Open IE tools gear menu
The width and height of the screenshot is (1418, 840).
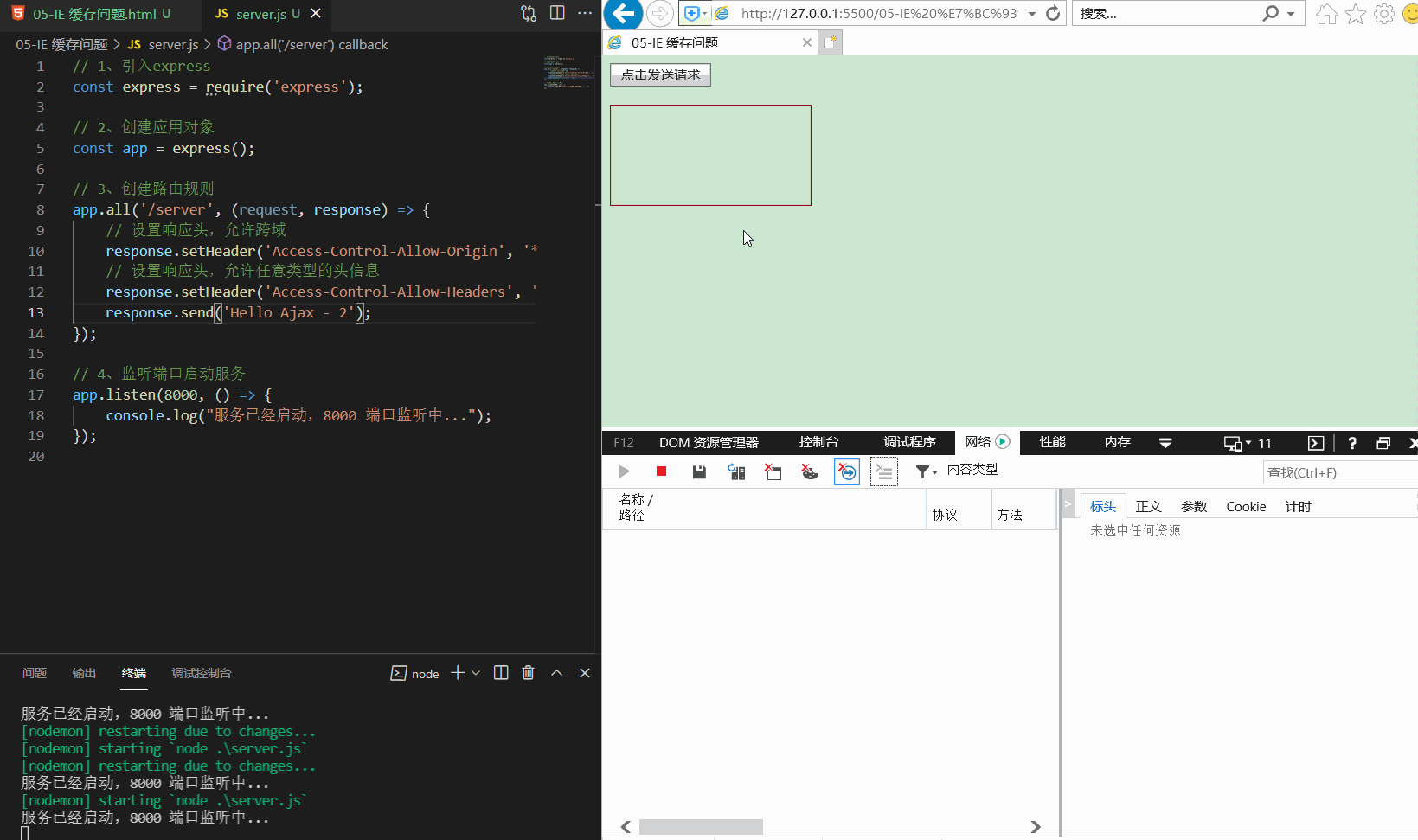[x=1384, y=14]
